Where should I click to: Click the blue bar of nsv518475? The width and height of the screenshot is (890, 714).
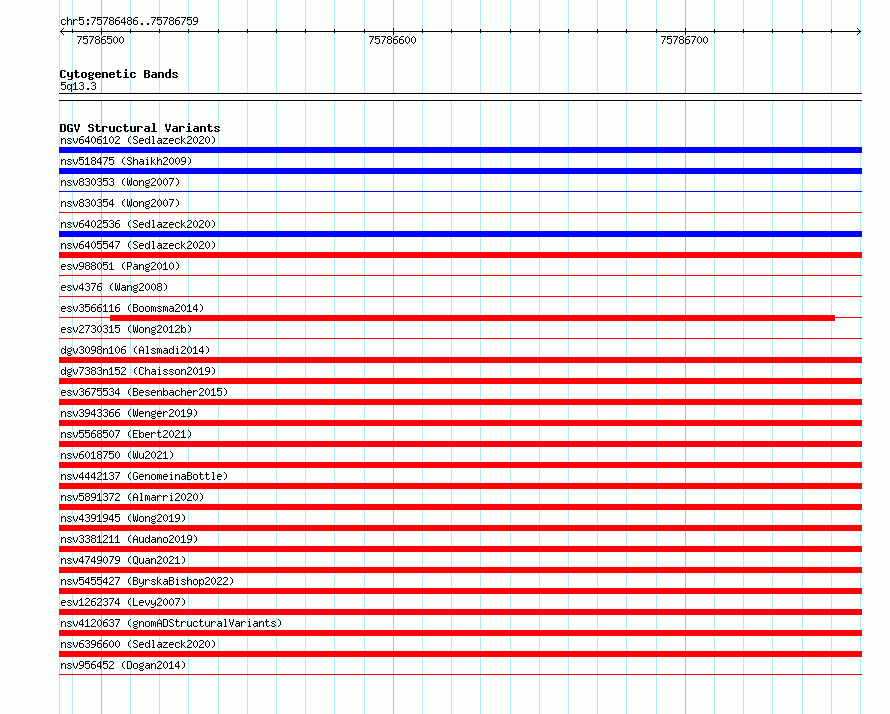460,171
